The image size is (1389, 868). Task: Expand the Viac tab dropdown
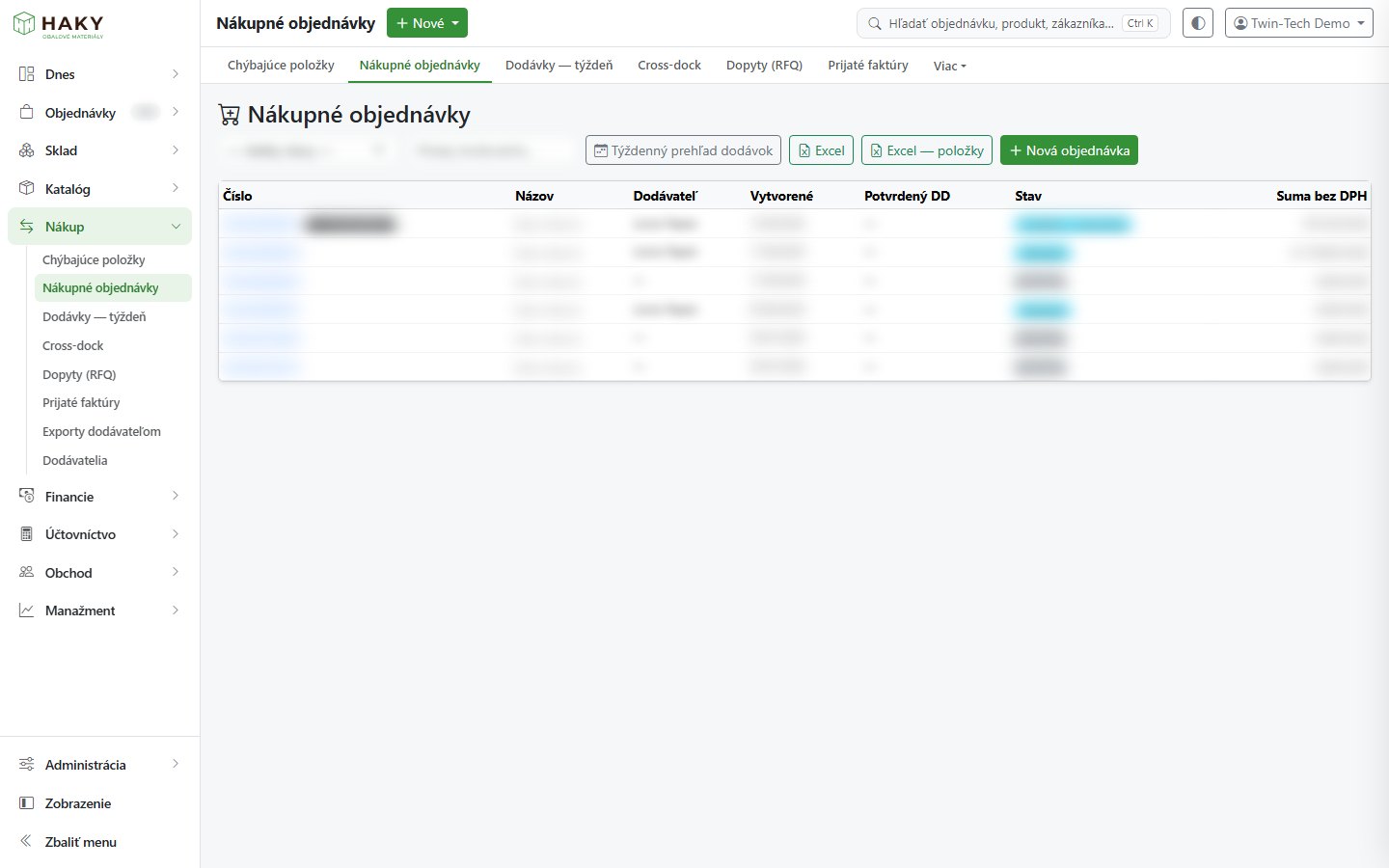pyautogui.click(x=949, y=67)
